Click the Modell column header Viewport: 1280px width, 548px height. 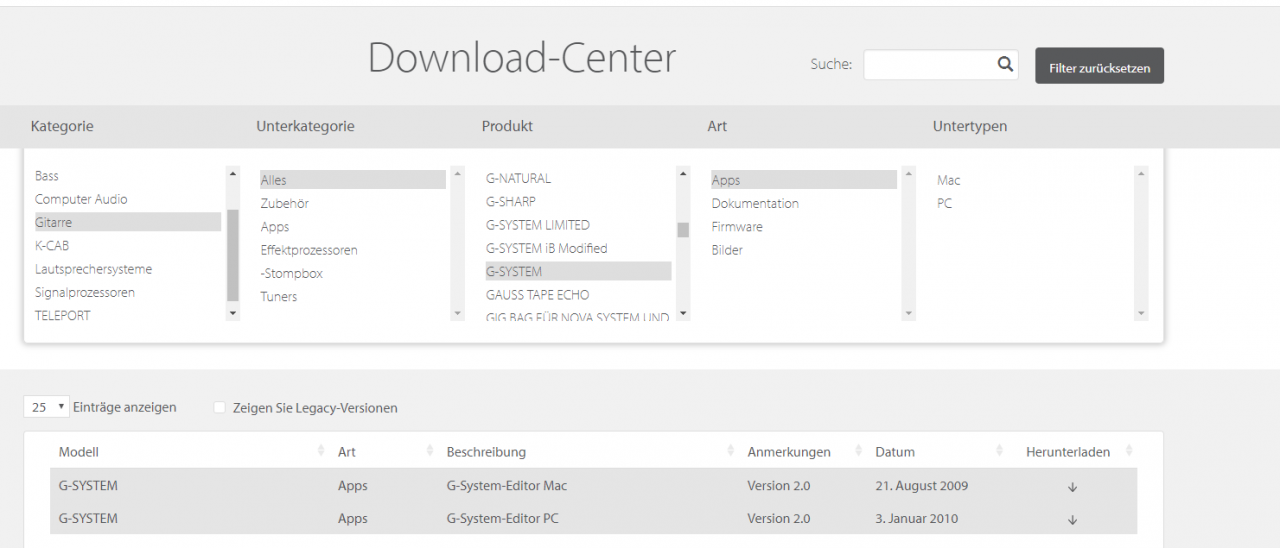[x=79, y=452]
